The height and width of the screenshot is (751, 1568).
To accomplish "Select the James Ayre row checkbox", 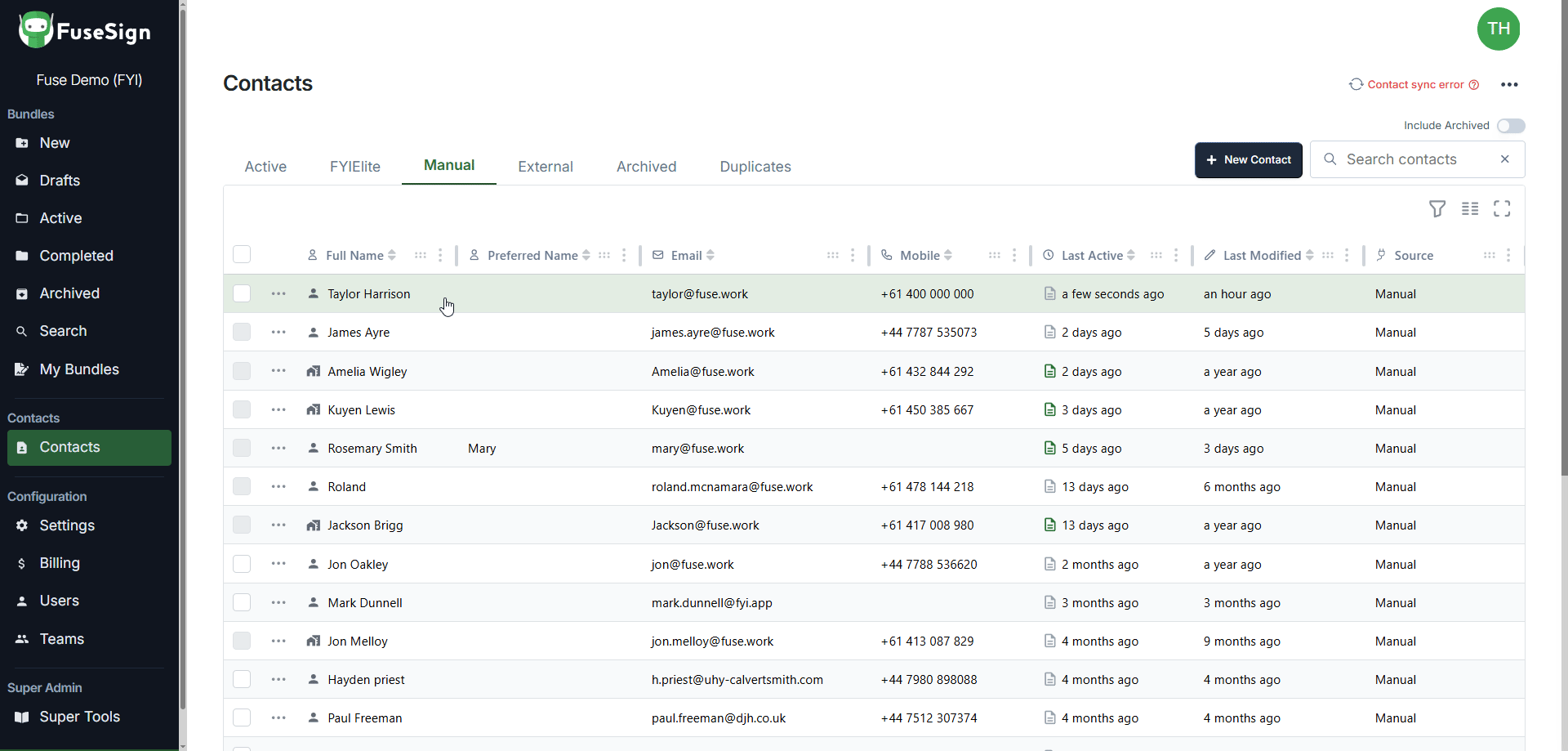I will tap(242, 332).
